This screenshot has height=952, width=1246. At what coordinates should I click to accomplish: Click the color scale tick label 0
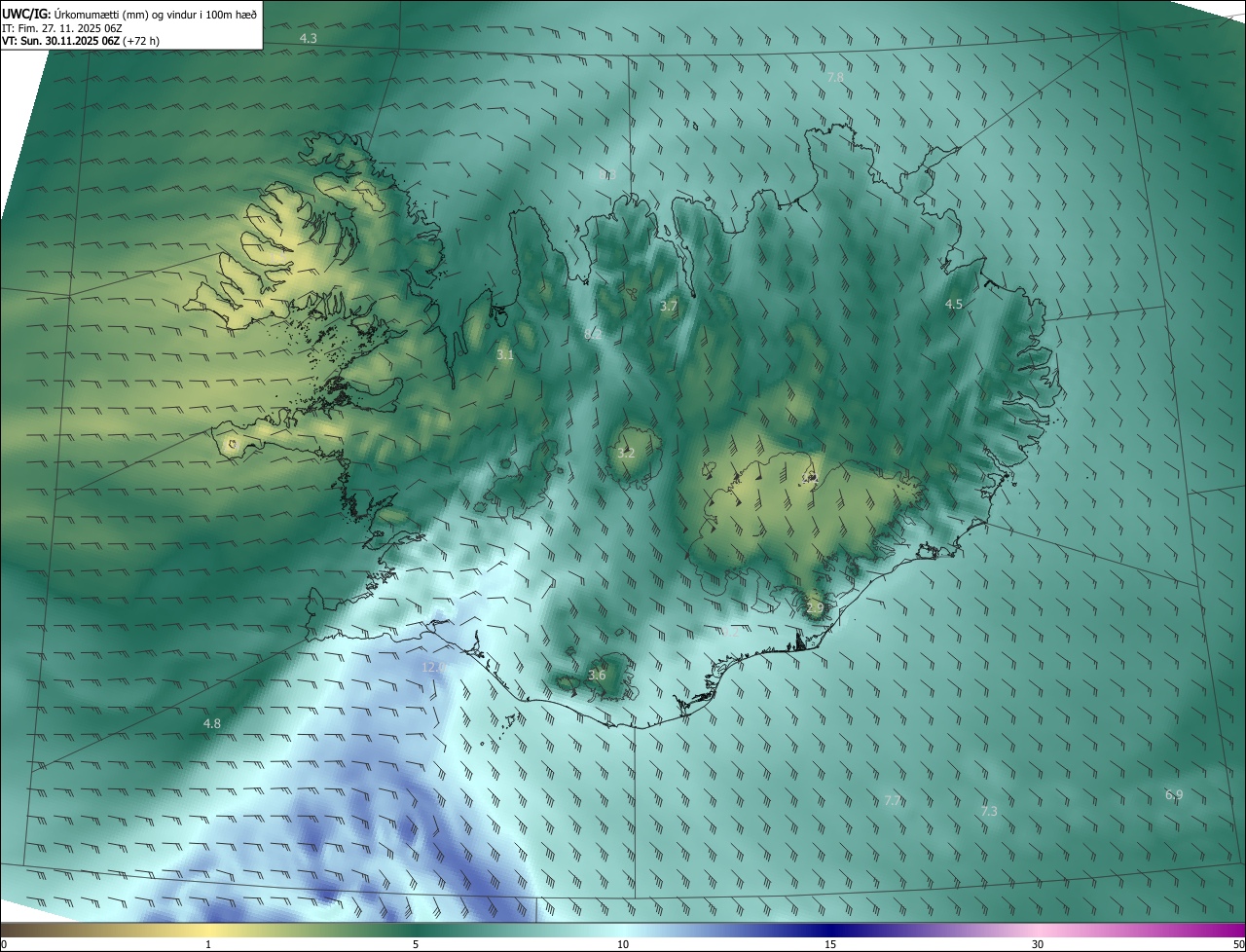(4, 944)
